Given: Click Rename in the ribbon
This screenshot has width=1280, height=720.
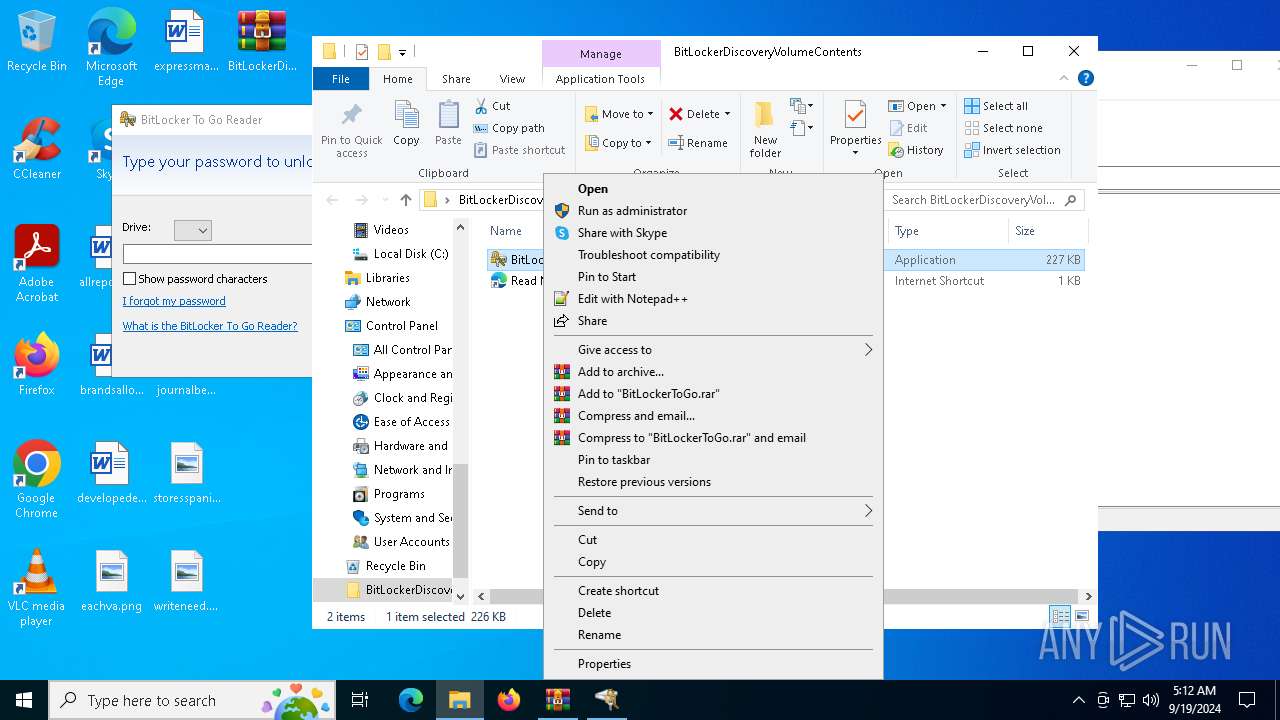Looking at the screenshot, I should point(698,143).
